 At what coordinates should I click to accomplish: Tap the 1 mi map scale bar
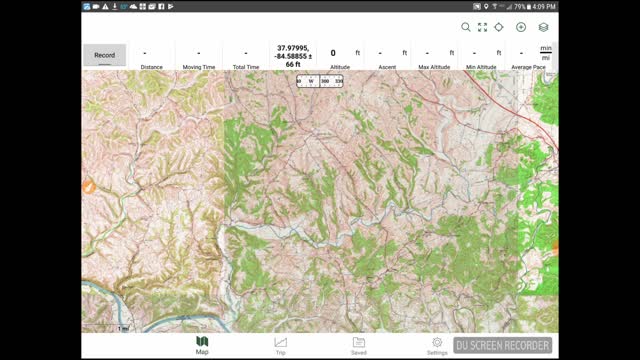click(106, 327)
